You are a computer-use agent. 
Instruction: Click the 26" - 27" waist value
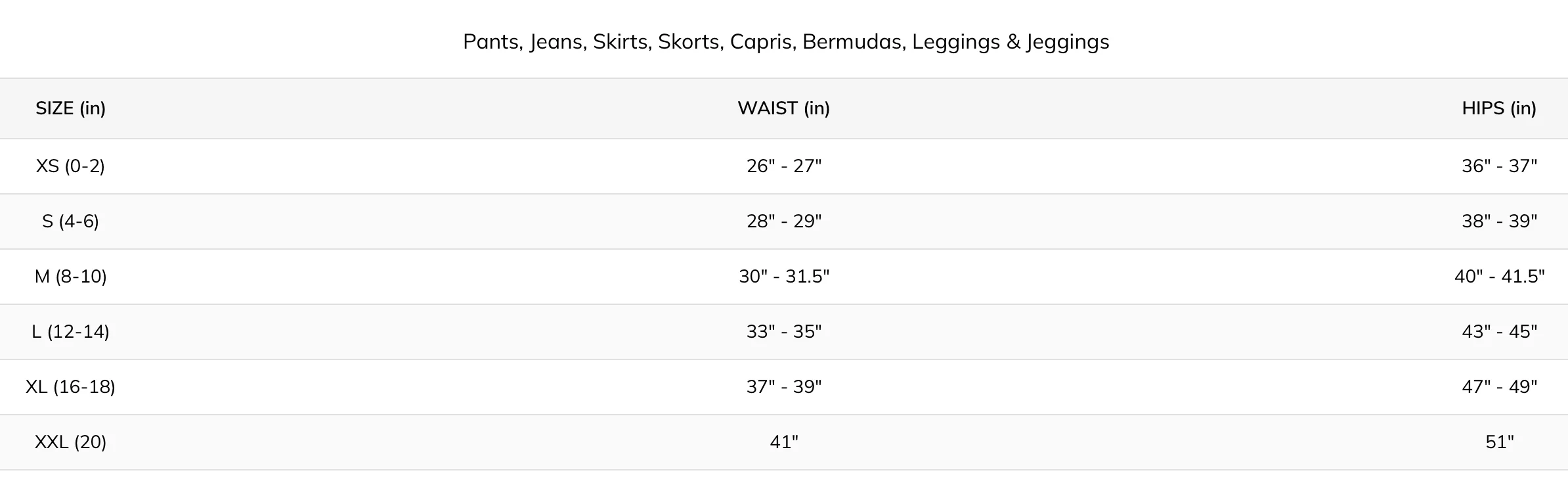[784, 166]
